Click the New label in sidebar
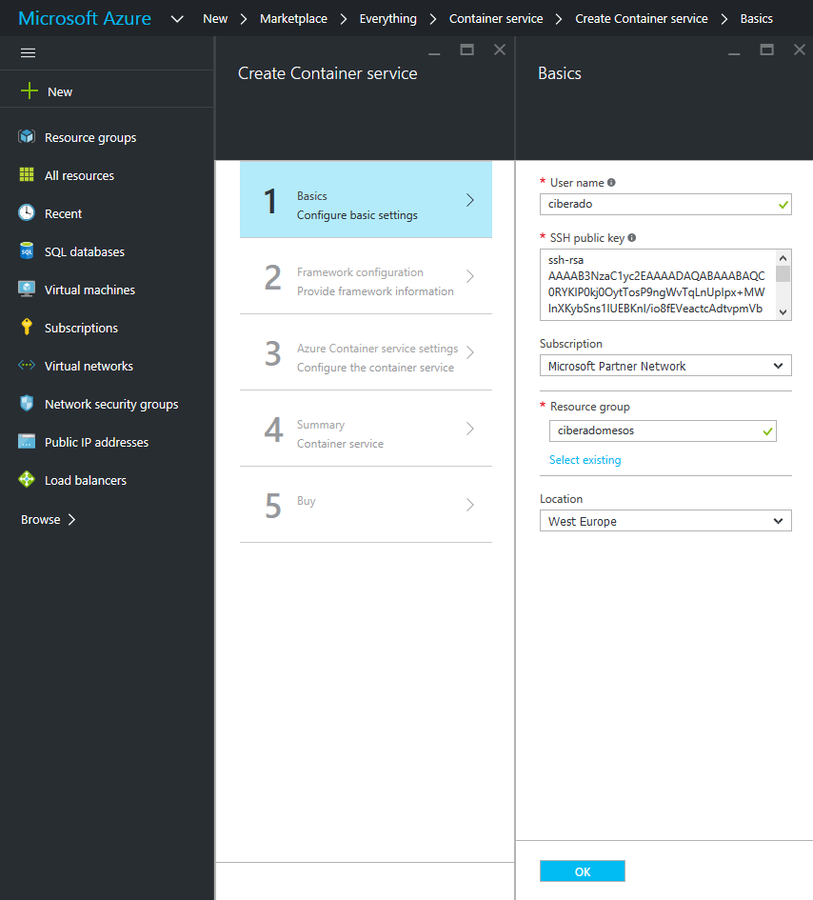Viewport: 813px width, 900px height. 60,92
